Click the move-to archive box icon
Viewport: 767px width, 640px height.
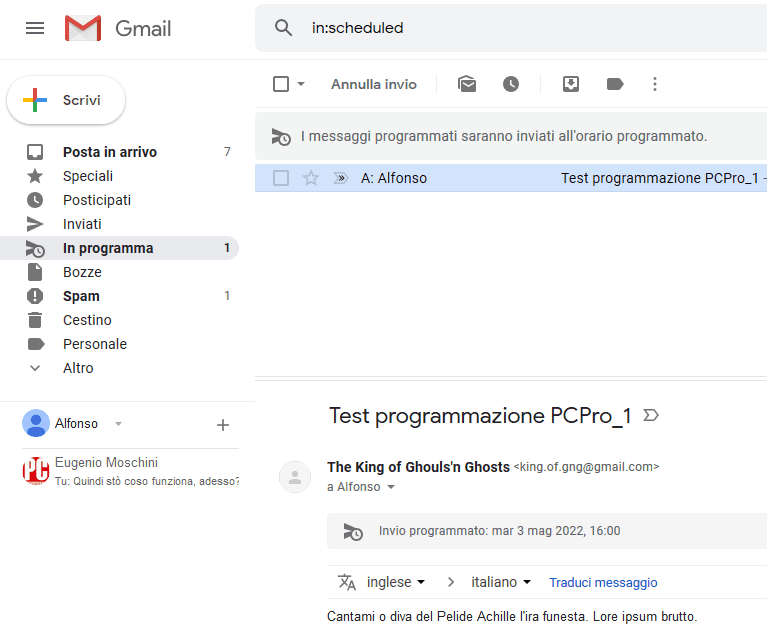pos(571,84)
